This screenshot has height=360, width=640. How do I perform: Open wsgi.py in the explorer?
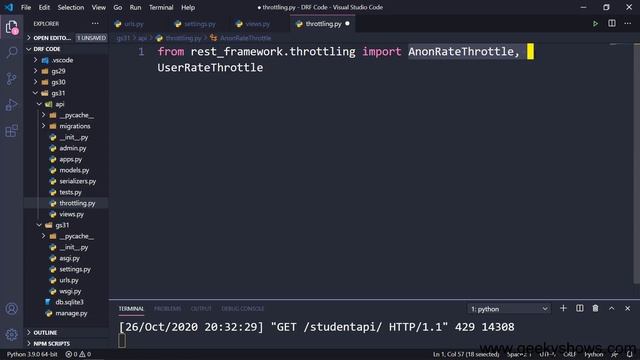(70, 291)
